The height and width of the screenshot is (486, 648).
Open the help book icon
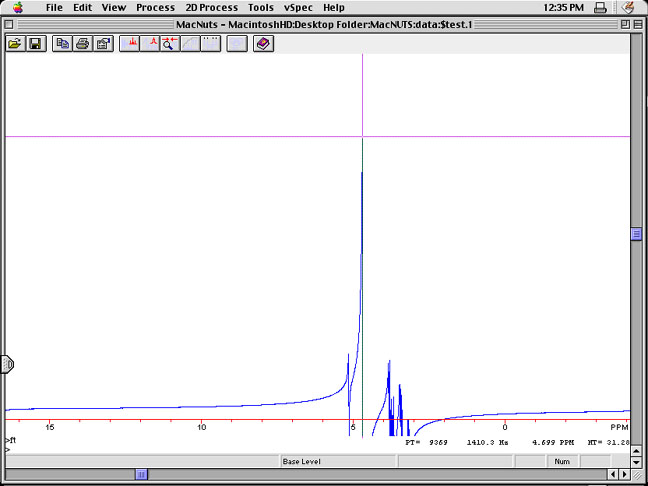[x=263, y=44]
